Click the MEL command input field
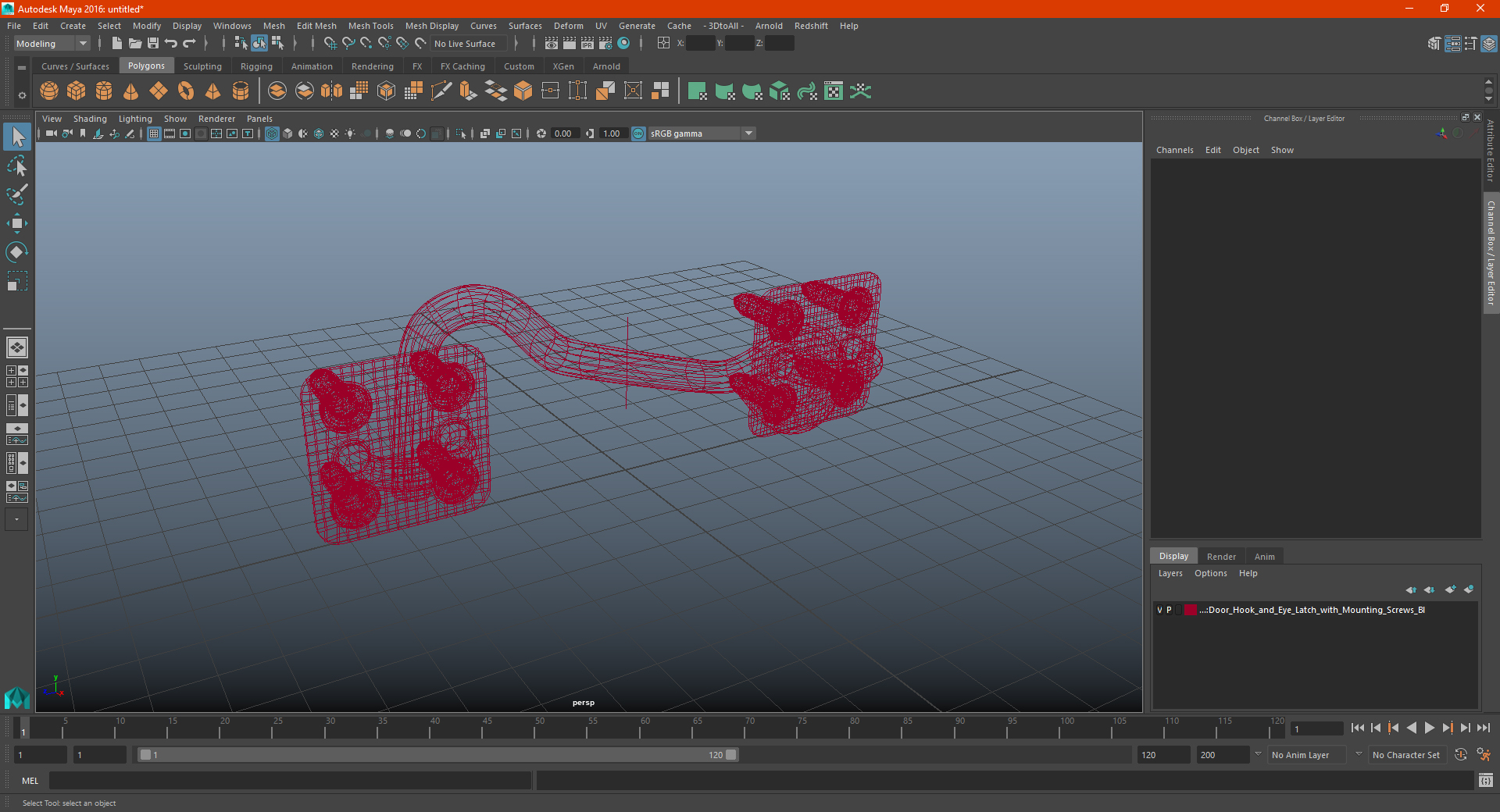The image size is (1500, 812). coord(291,781)
